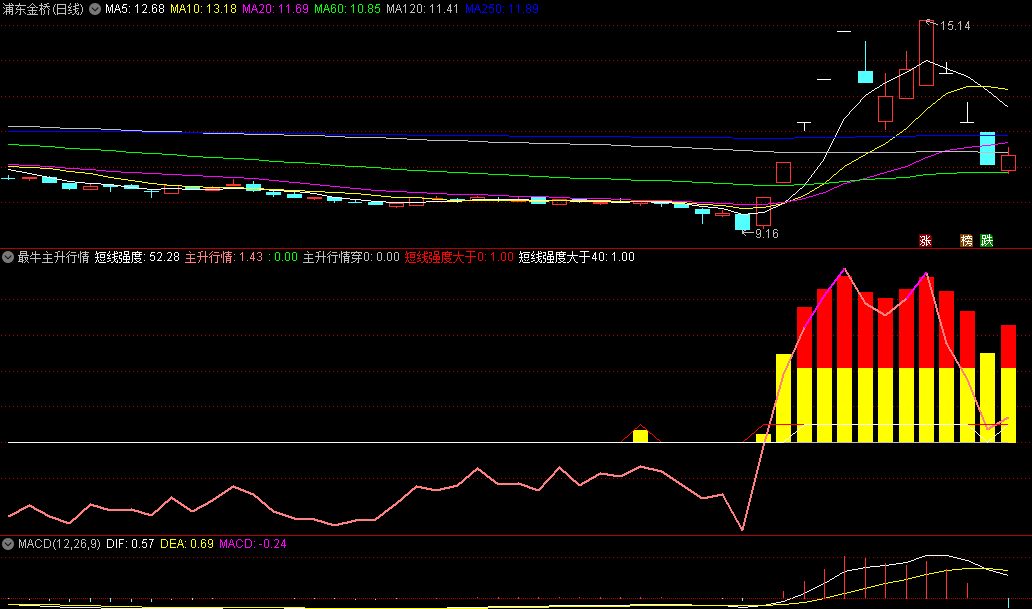Click the 9.16 low price annotation
The width and height of the screenshot is (1032, 609).
tap(767, 234)
